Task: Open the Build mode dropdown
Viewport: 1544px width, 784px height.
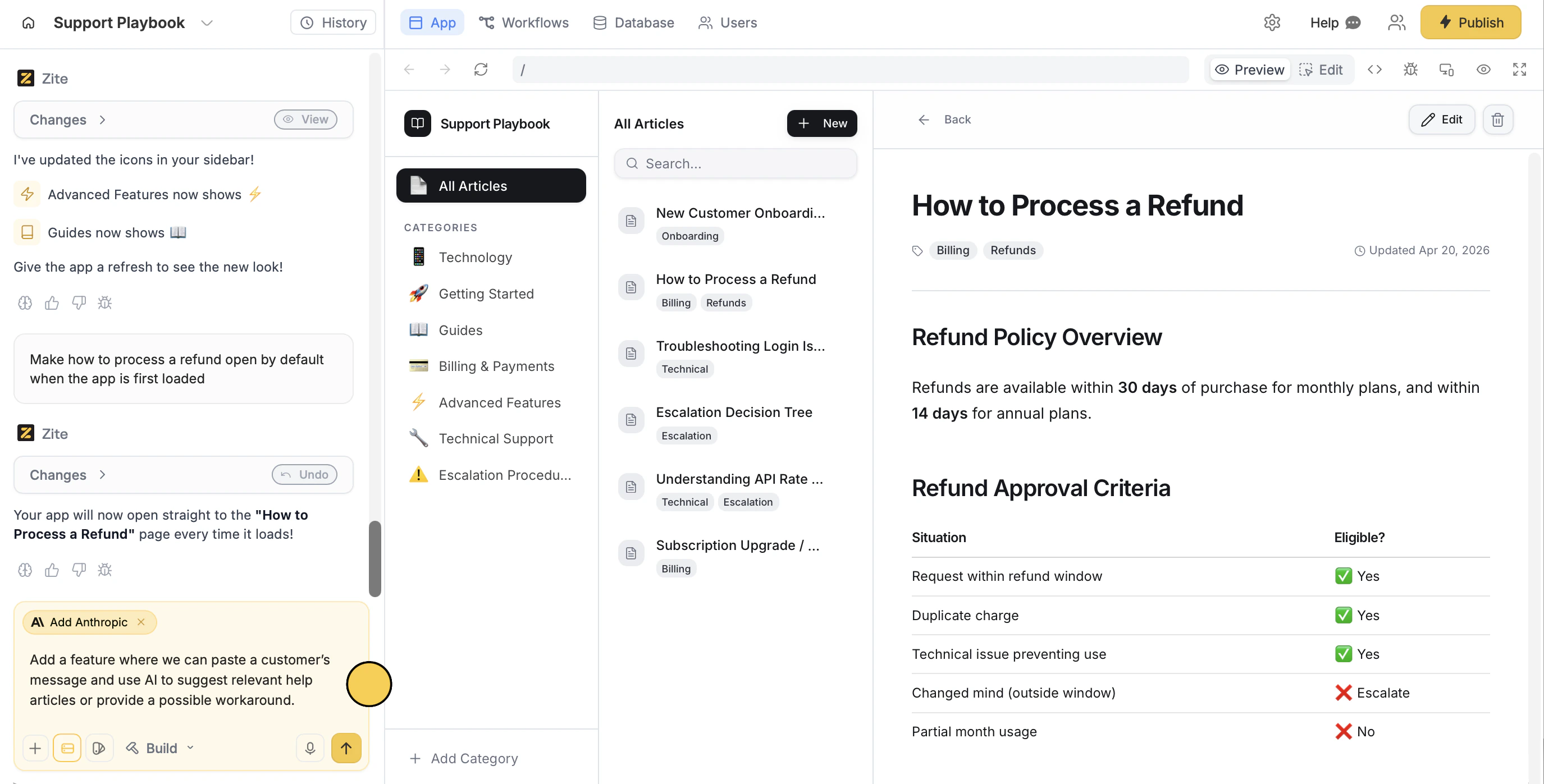Action: pyautogui.click(x=159, y=748)
